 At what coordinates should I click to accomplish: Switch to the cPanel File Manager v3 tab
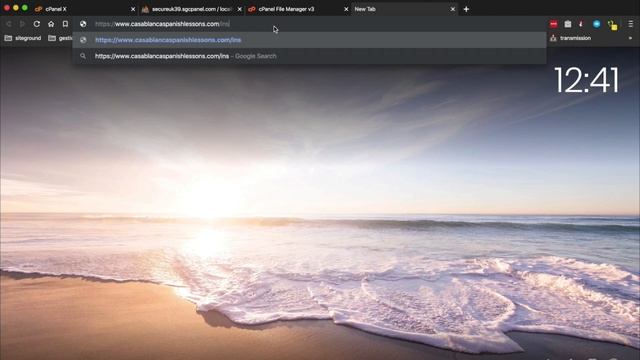(x=298, y=9)
